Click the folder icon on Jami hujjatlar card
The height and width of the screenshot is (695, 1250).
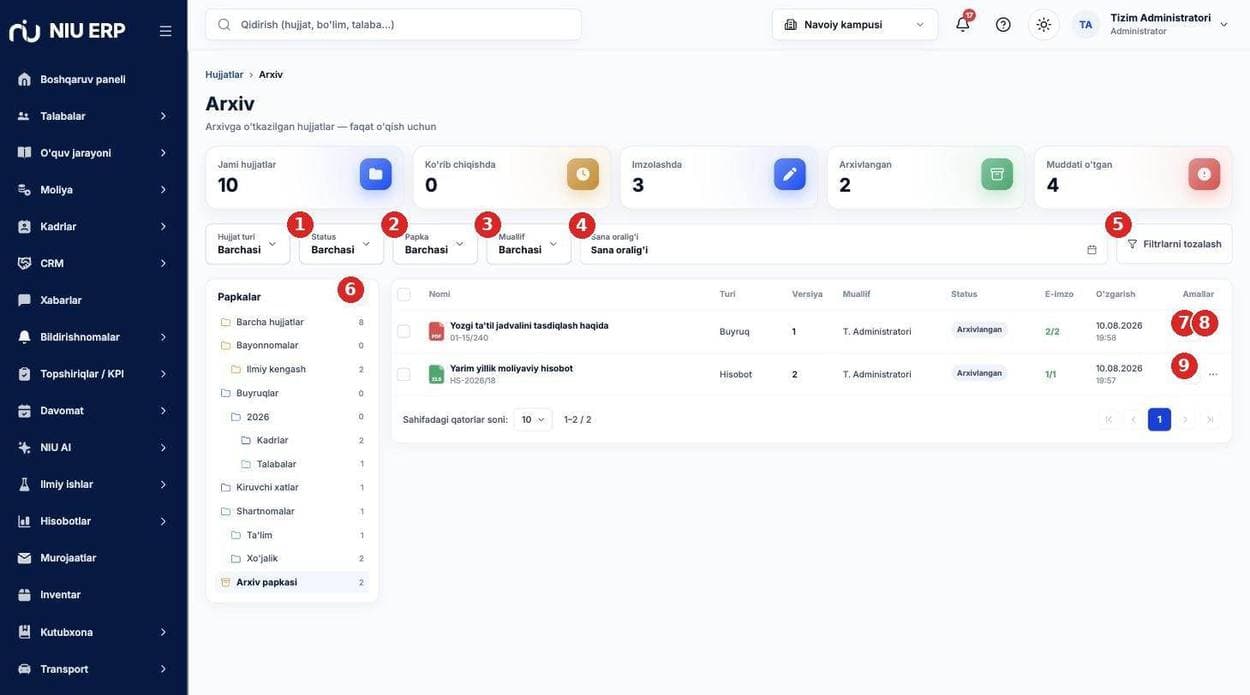[x=376, y=174]
